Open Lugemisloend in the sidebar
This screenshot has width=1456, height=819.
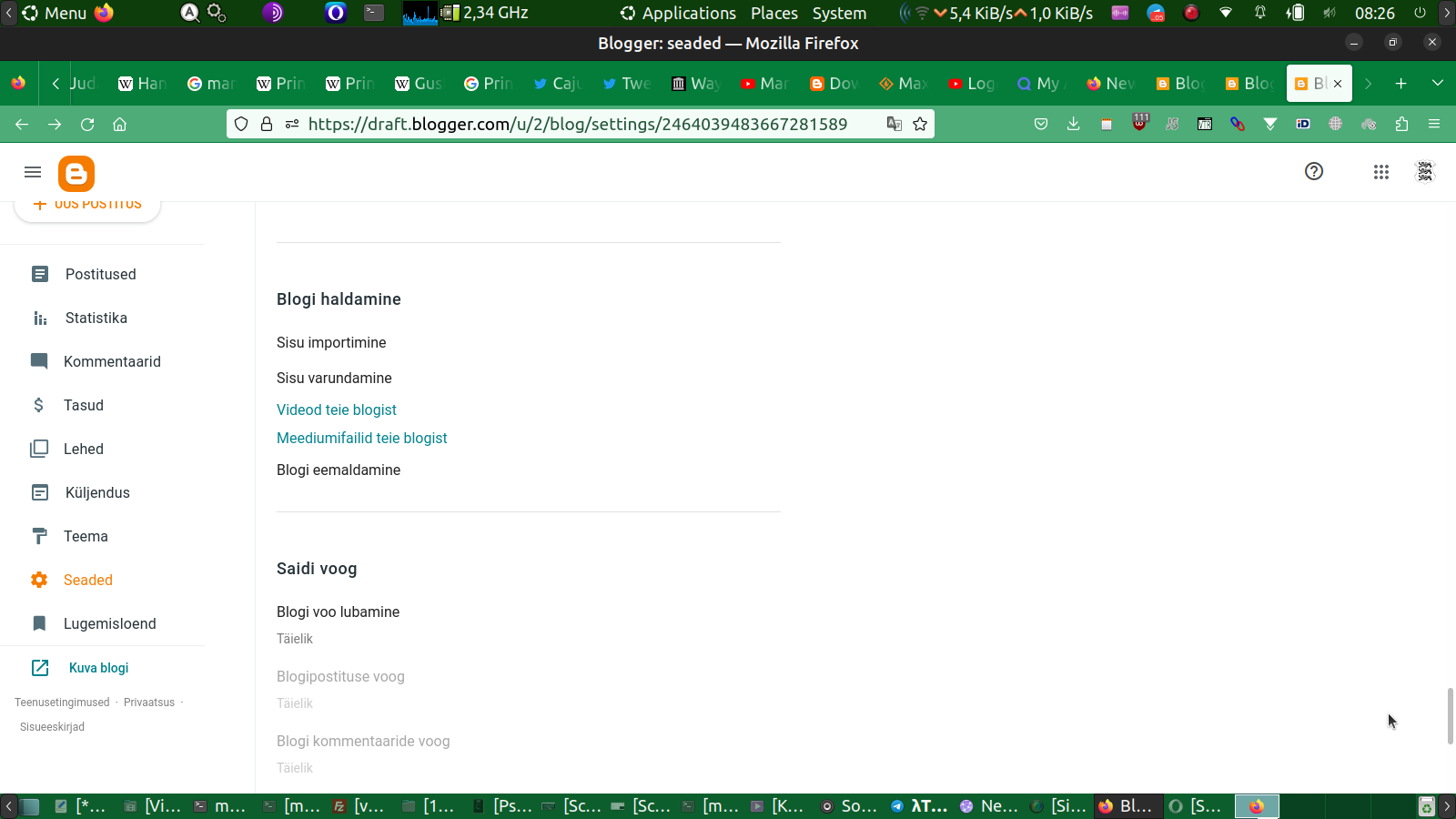point(109,623)
